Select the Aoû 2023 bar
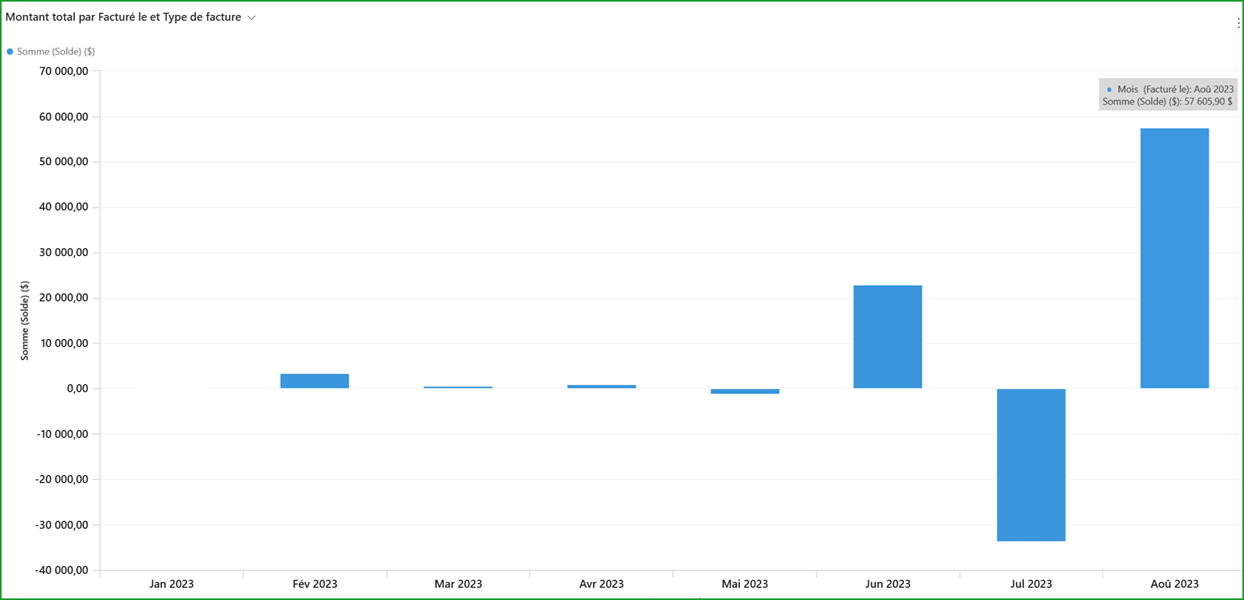 [x=1174, y=258]
